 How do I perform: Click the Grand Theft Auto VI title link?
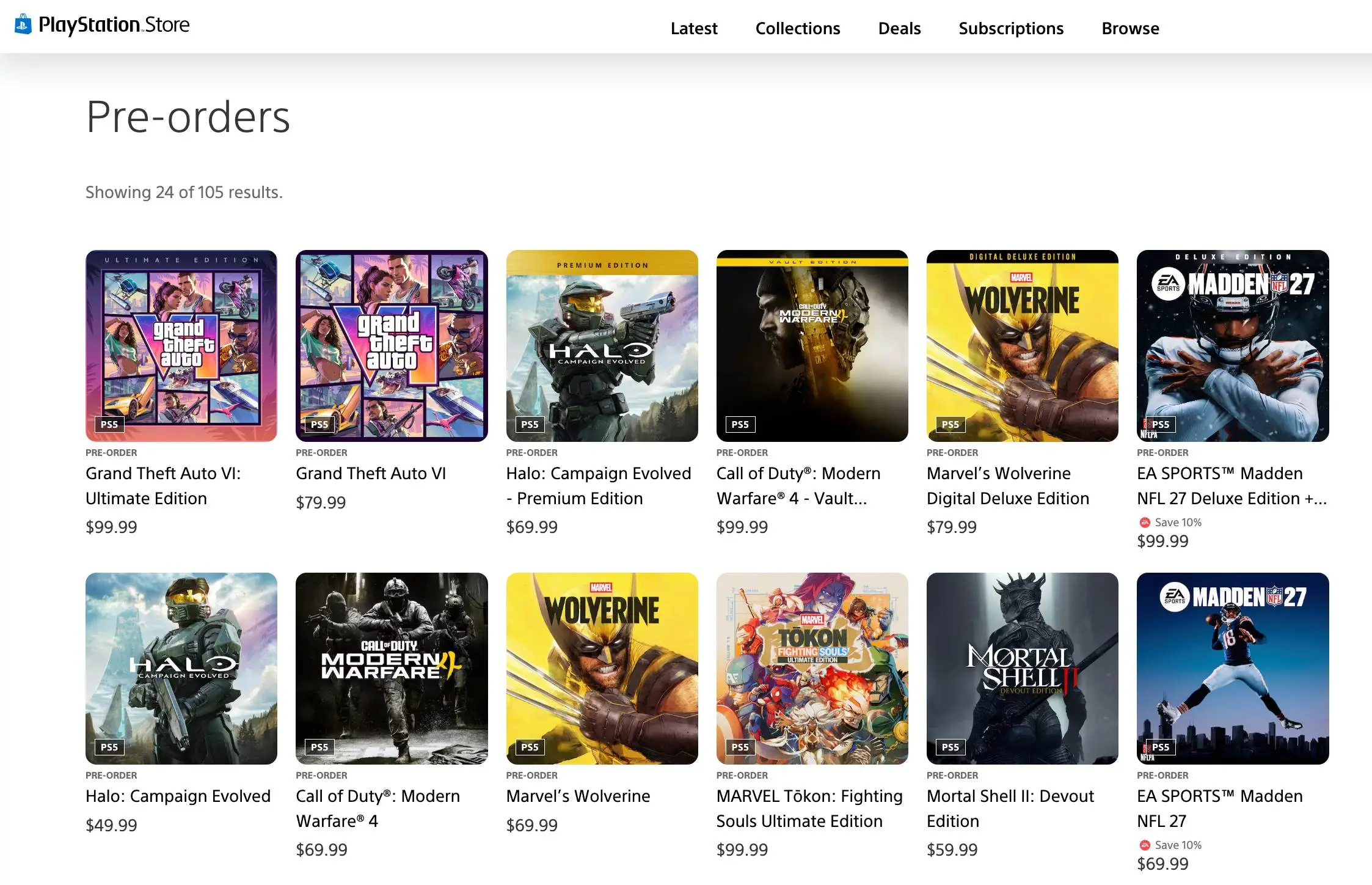pyautogui.click(x=371, y=474)
